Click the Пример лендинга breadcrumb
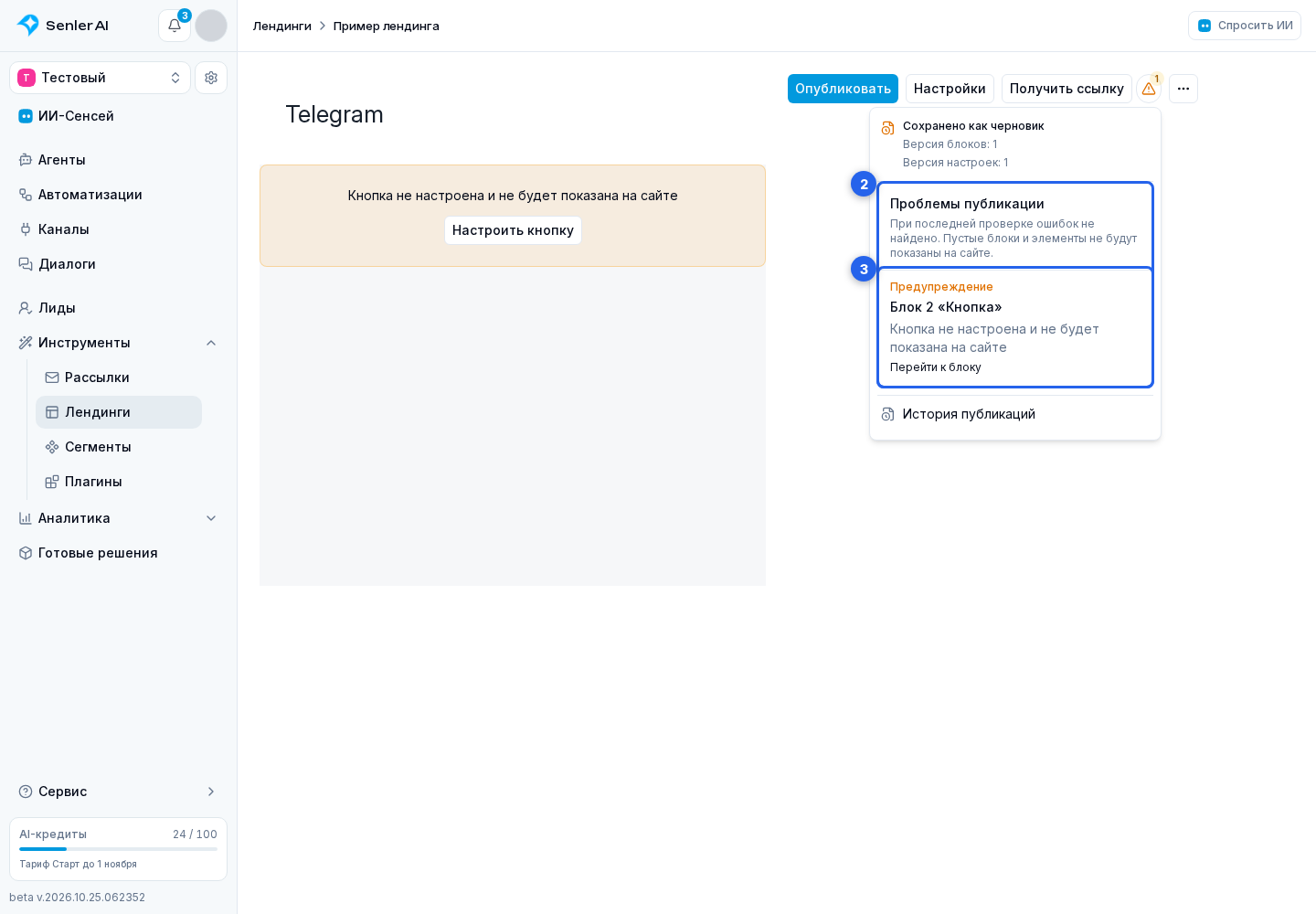The width and height of the screenshot is (1316, 914). tap(387, 26)
